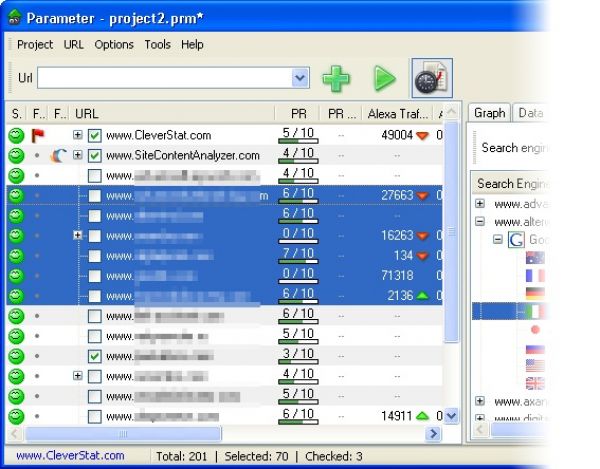Image resolution: width=600 pixels, height=469 pixels.
Task: Select the highlighted Italian flag entry
Action: pyautogui.click(x=535, y=311)
